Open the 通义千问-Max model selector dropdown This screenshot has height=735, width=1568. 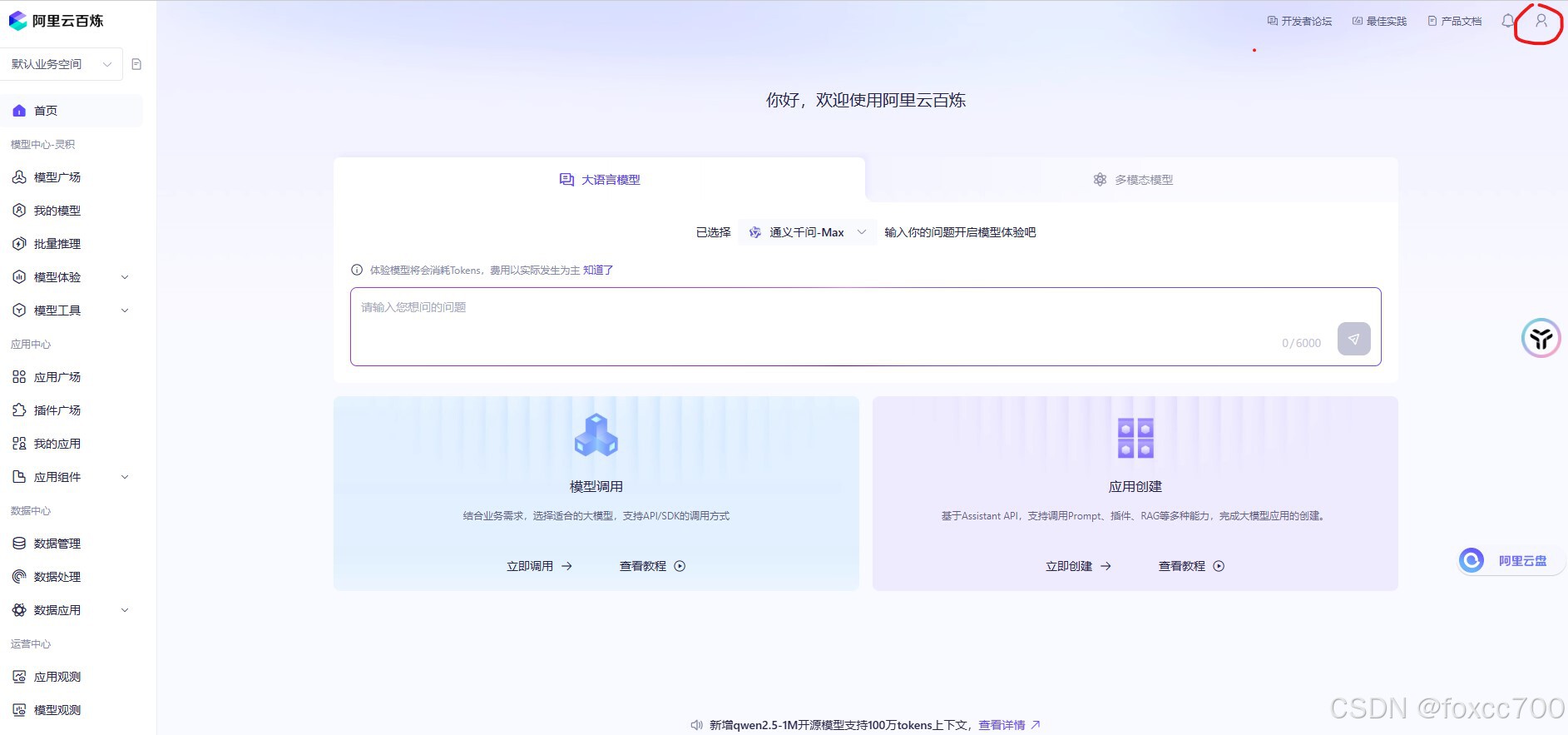pos(808,232)
